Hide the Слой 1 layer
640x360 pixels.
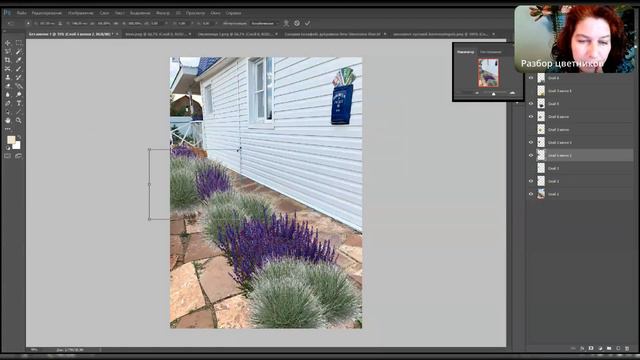point(531,194)
